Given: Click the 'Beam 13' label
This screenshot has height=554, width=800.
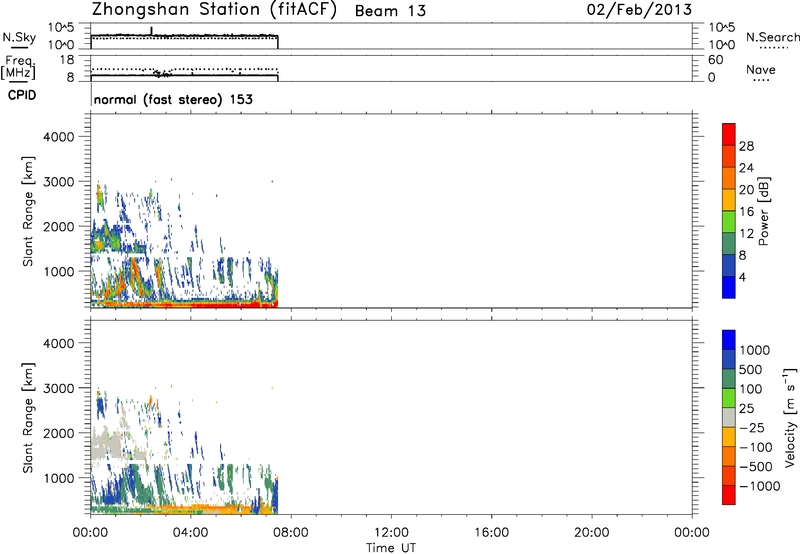Looking at the screenshot, I should pyautogui.click(x=390, y=11).
